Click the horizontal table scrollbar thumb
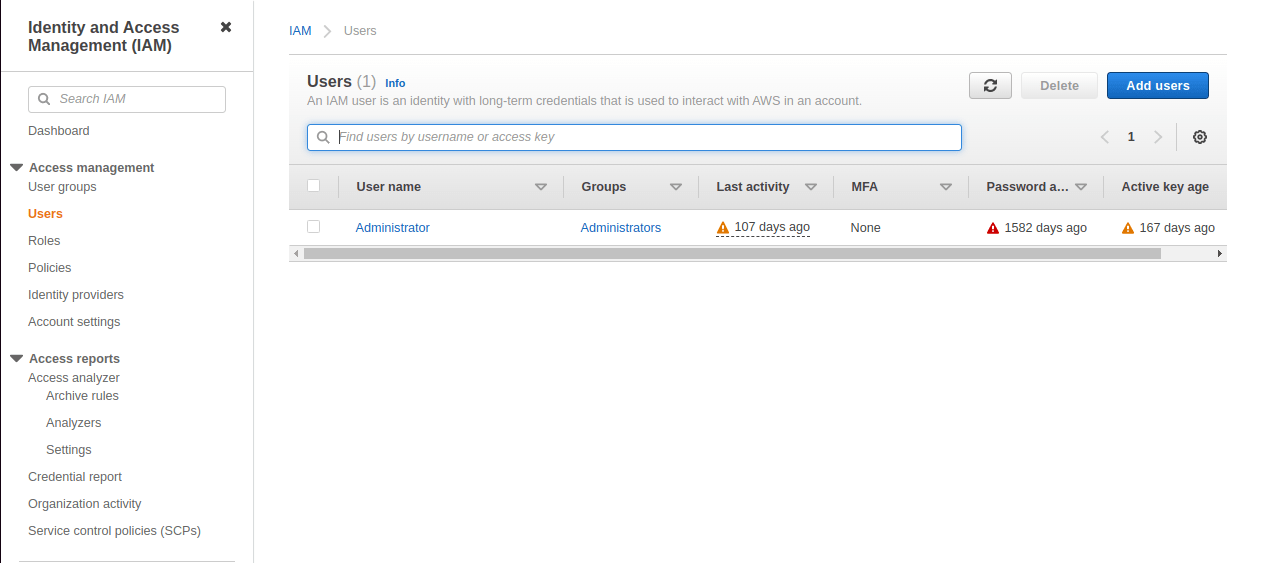Image resolution: width=1261 pixels, height=563 pixels. click(732, 254)
